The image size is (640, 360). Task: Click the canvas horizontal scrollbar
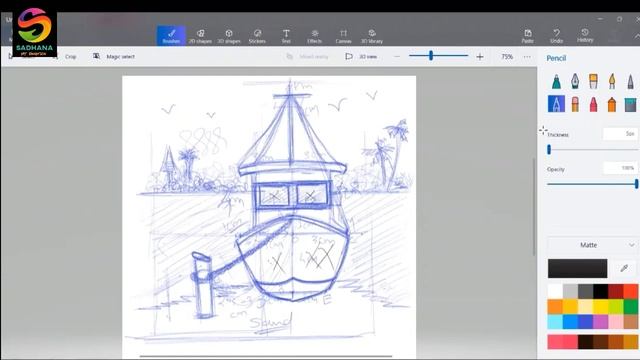coord(266,356)
